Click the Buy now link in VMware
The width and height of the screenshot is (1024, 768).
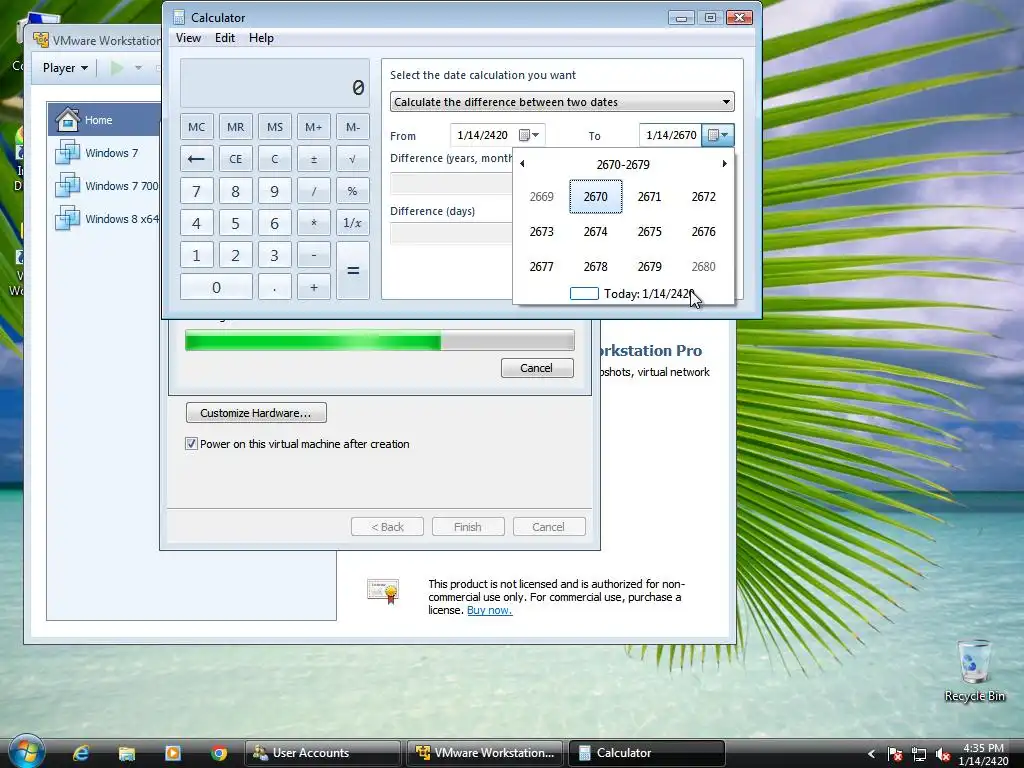pos(489,611)
